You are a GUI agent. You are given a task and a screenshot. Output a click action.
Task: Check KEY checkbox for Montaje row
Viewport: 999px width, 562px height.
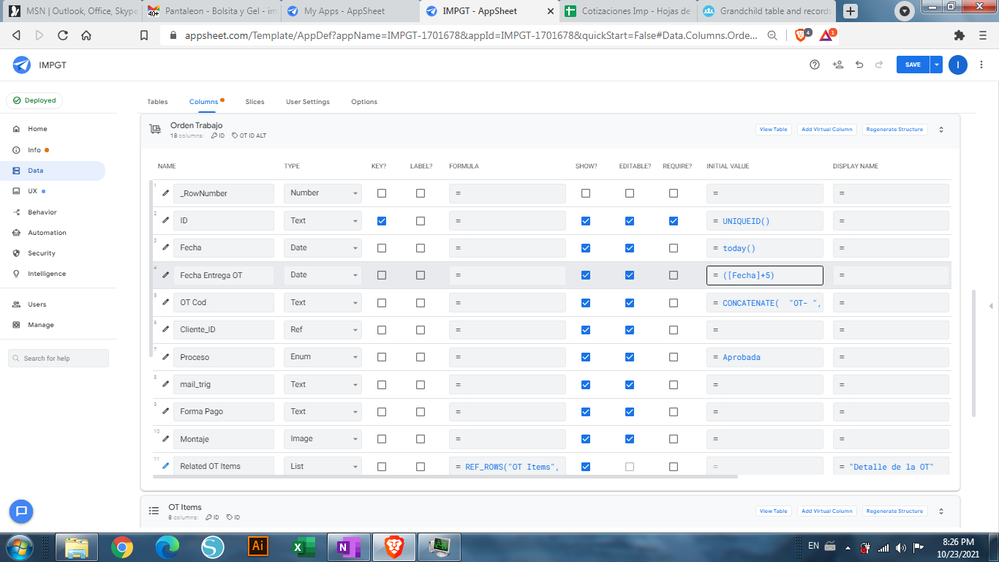(382, 439)
